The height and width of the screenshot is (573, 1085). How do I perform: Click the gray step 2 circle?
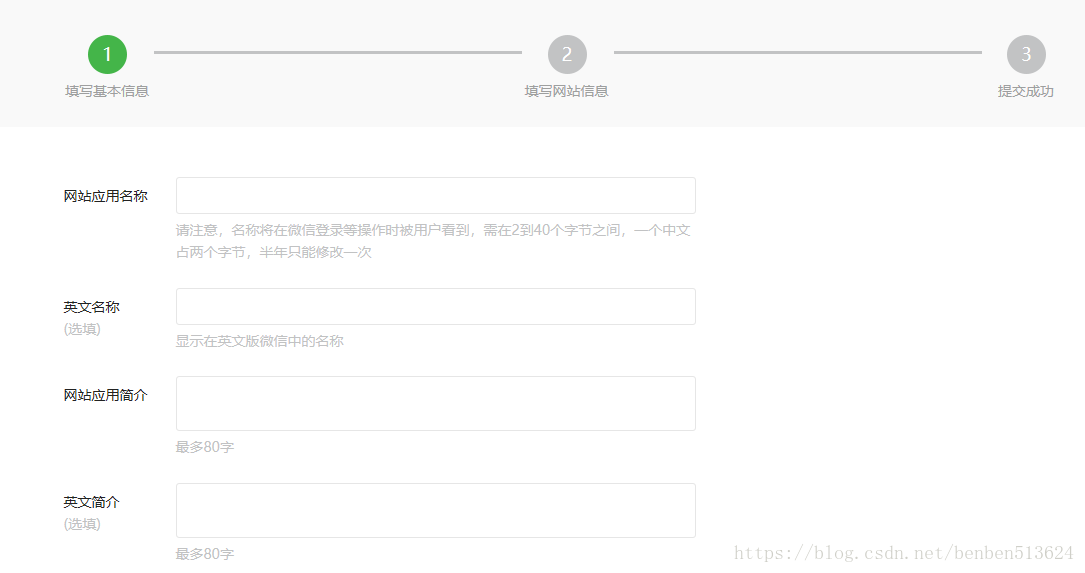[x=567, y=55]
